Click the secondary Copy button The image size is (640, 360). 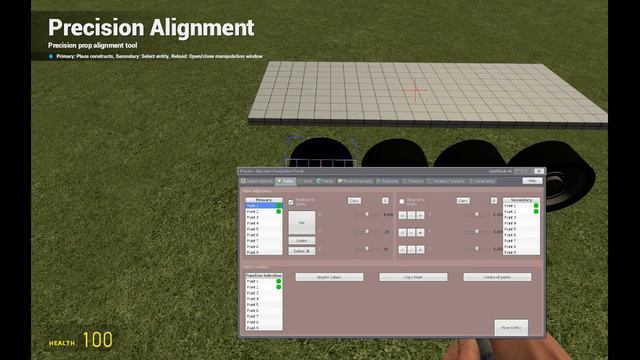(463, 200)
